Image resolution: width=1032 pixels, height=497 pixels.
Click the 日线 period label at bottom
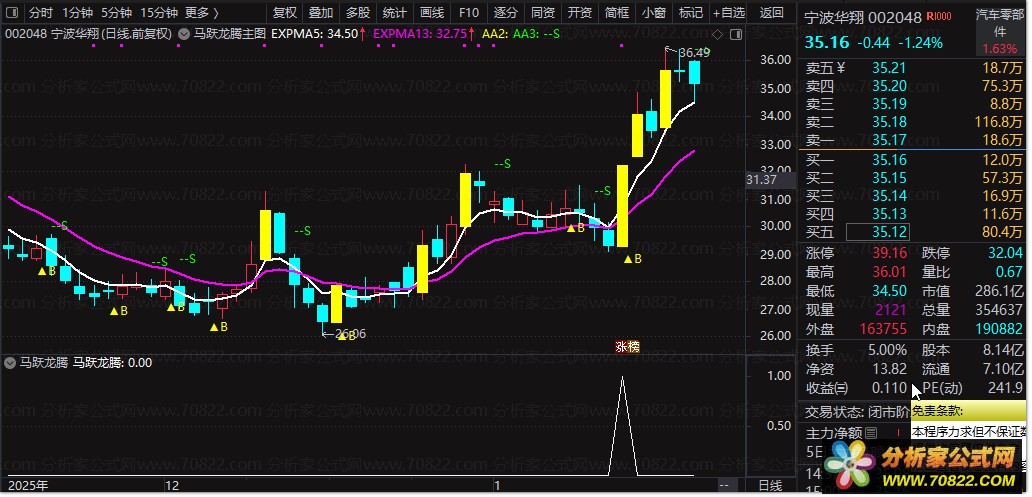pyautogui.click(x=770, y=486)
